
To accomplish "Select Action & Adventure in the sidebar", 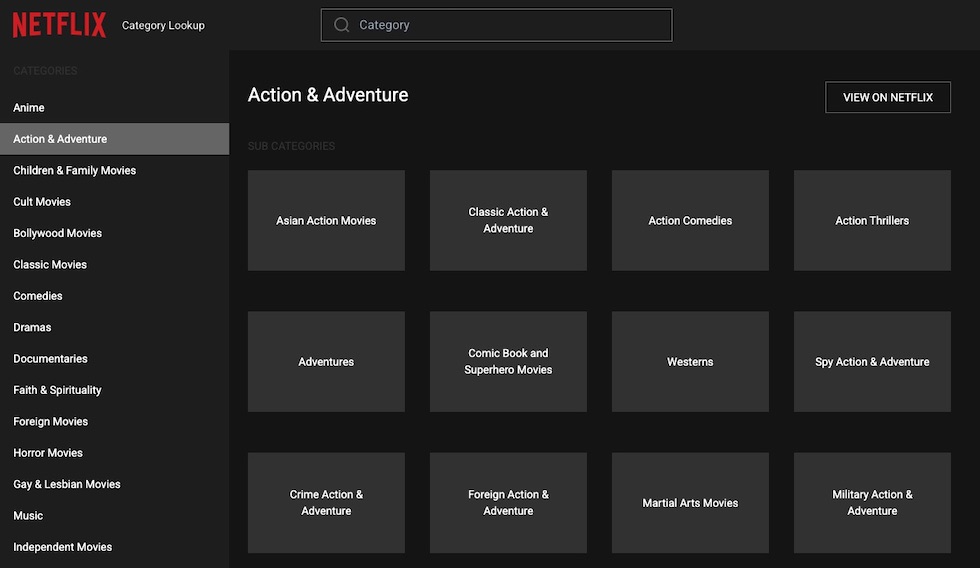I will [x=114, y=139].
